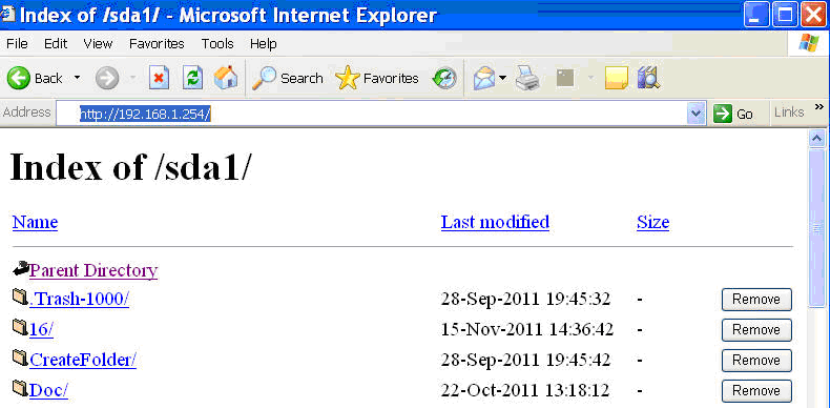Screen dimensions: 830x408
Task: Open the Doc/ folder link
Action: click(48, 390)
